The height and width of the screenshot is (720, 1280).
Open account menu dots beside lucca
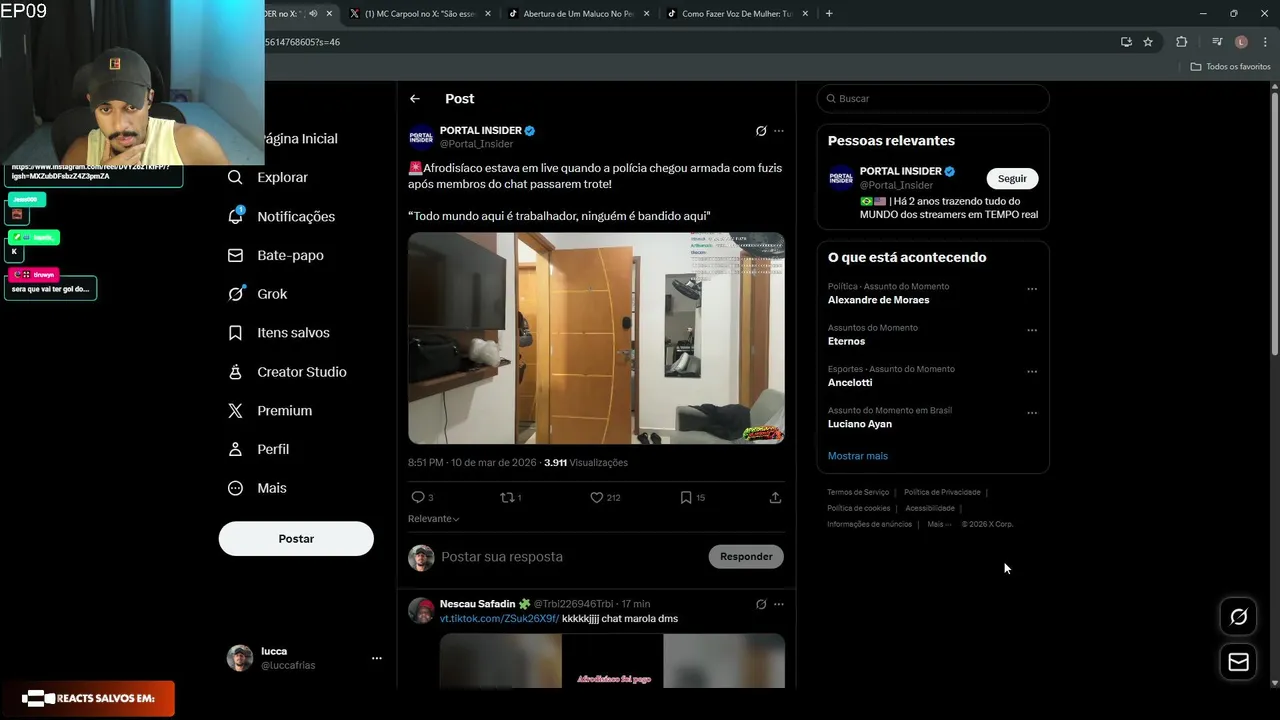pos(377,658)
